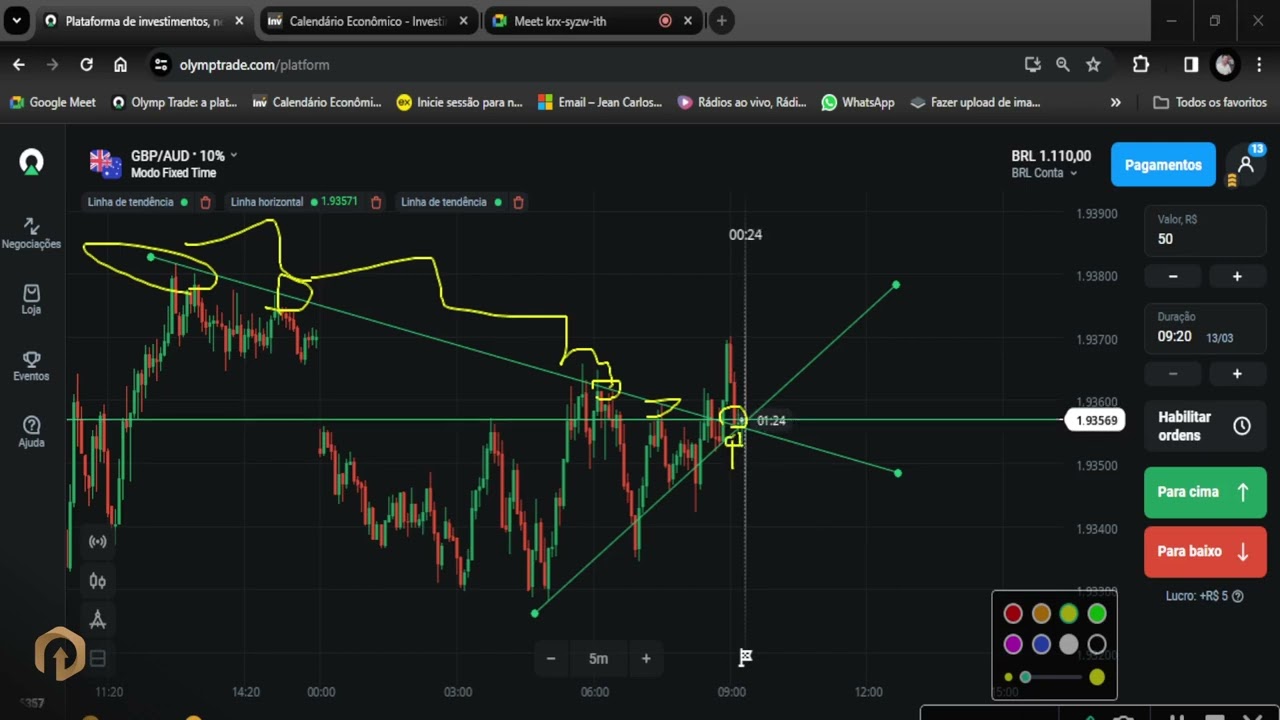The image size is (1280, 720).
Task: Pick the magenta color swatch
Action: [1013, 645]
